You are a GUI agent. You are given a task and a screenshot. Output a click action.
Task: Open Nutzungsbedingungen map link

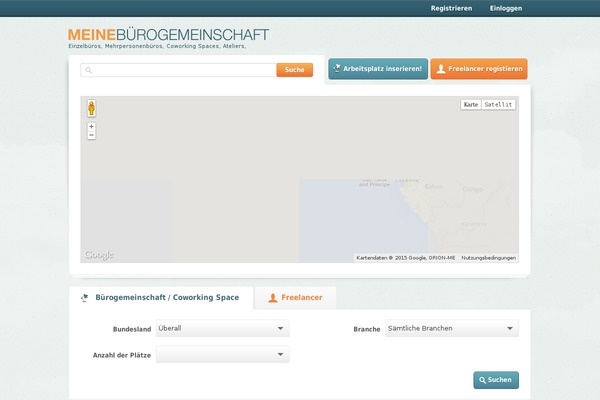click(489, 258)
